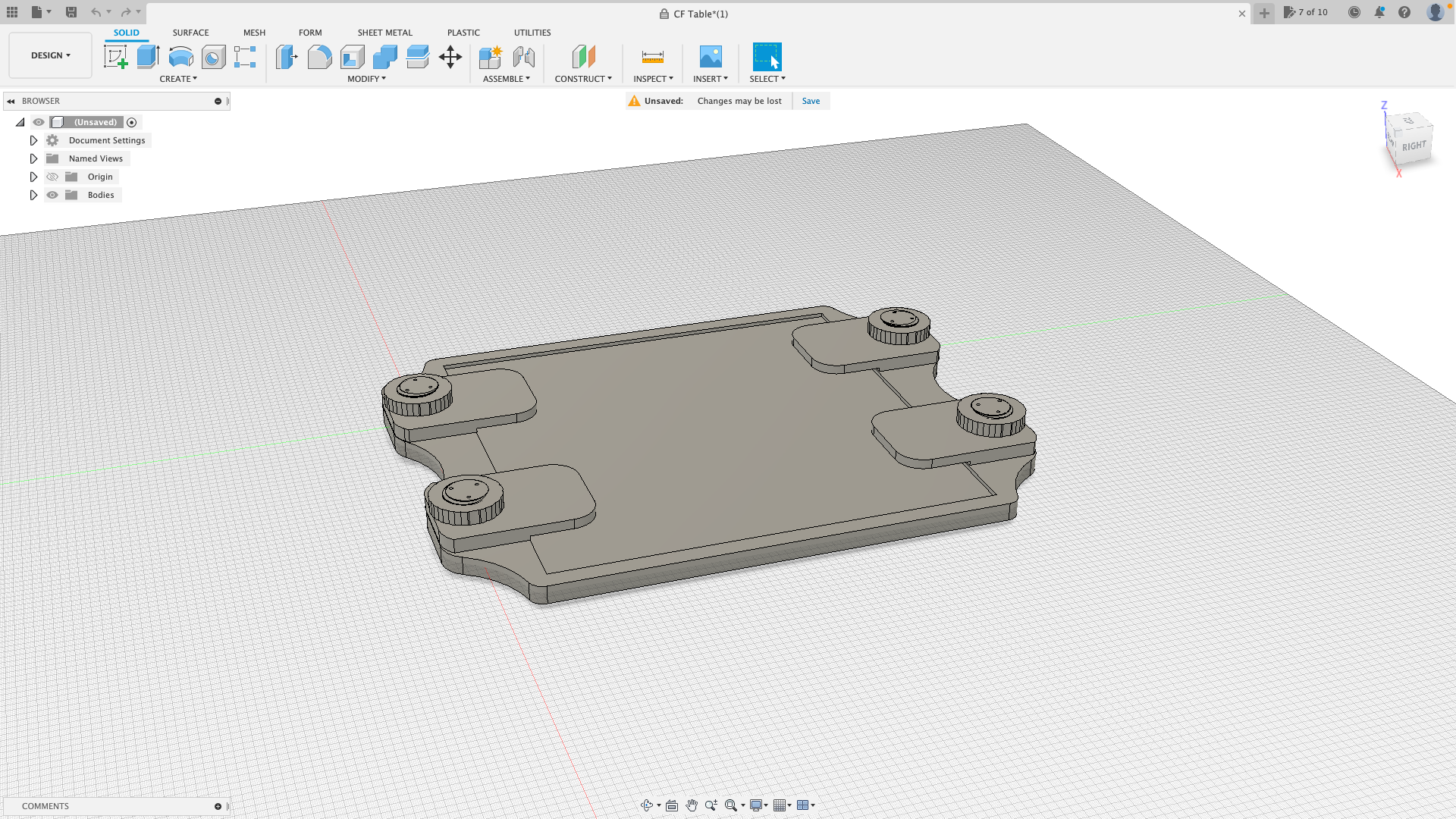The width and height of the screenshot is (1456, 819).
Task: Open the Insert dropdown menu
Action: tap(711, 79)
